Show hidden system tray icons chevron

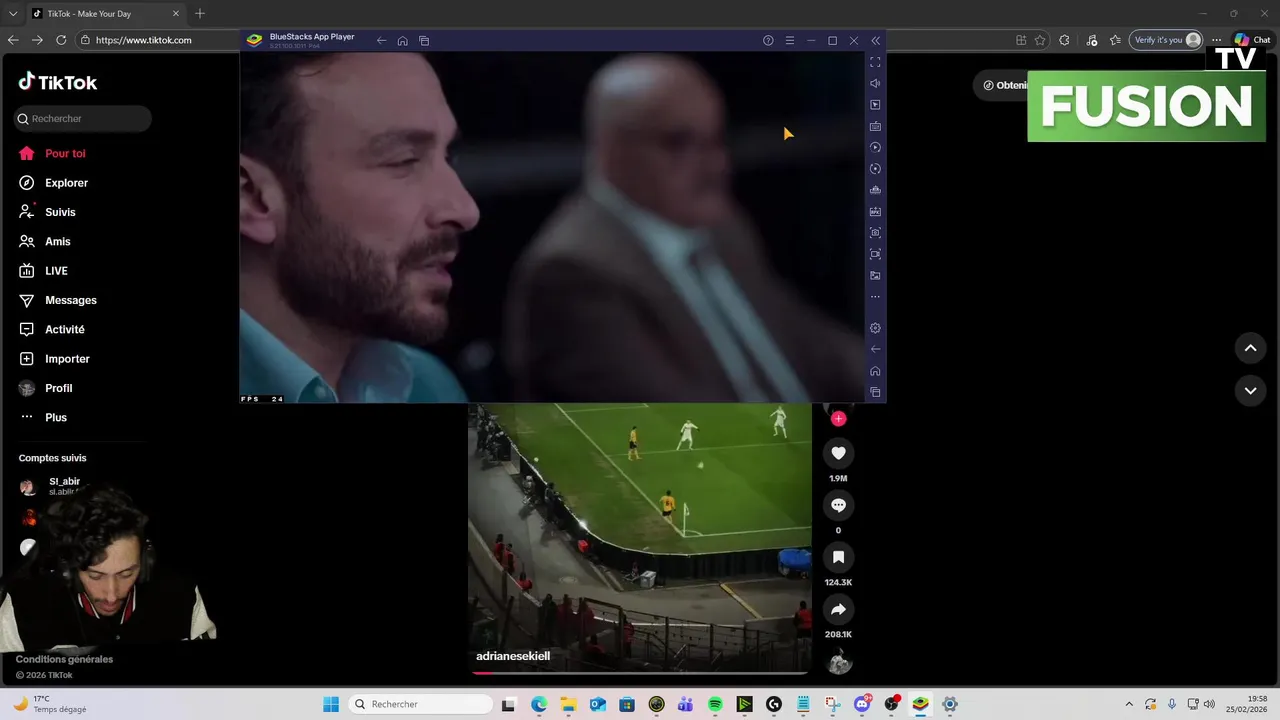[x=1129, y=704]
